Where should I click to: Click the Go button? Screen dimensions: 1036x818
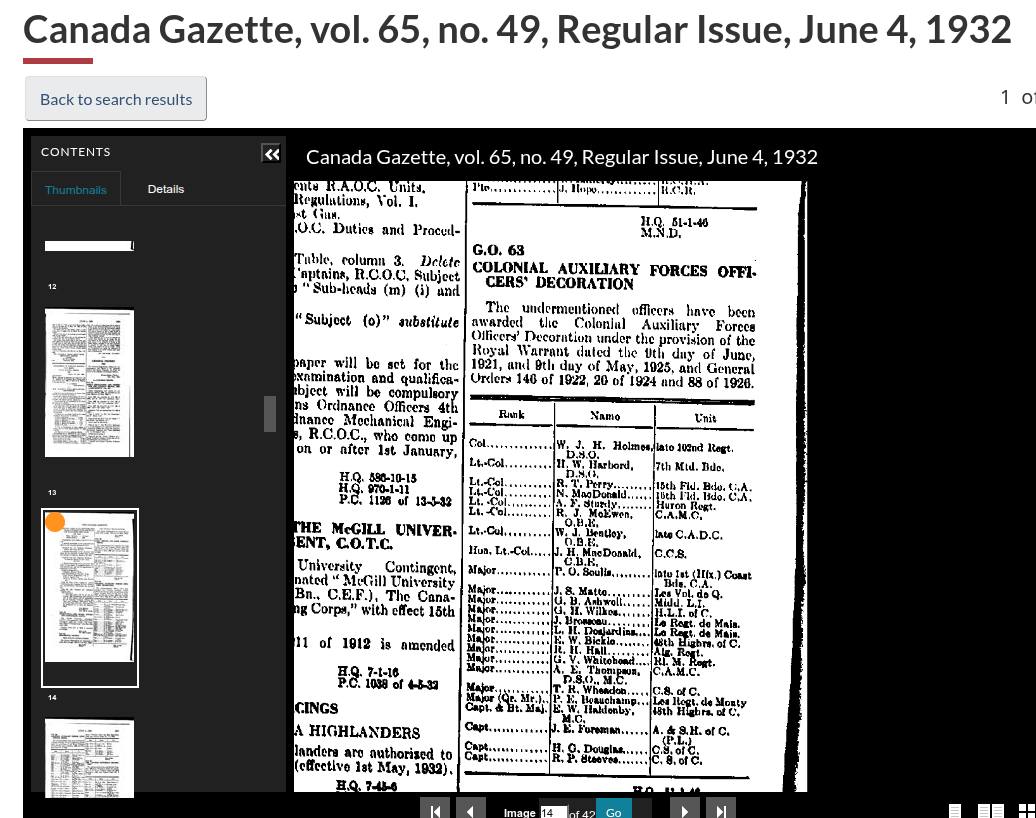pos(614,811)
